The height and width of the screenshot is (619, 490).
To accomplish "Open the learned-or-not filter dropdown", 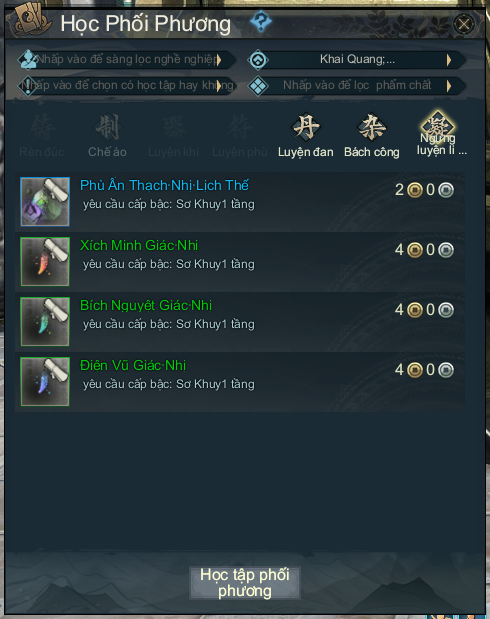I will click(x=126, y=85).
